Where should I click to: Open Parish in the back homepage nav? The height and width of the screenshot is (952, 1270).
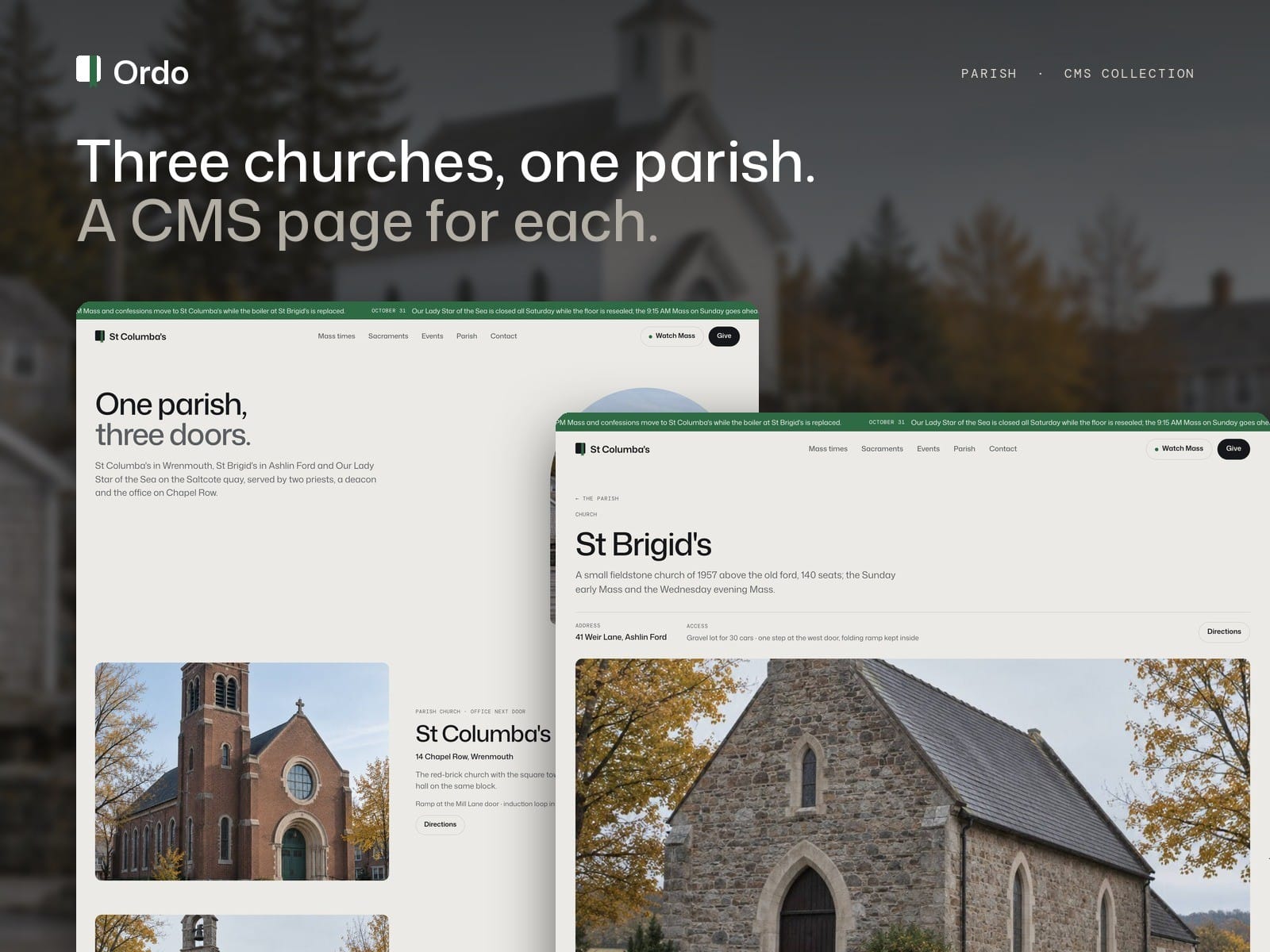pyautogui.click(x=467, y=336)
